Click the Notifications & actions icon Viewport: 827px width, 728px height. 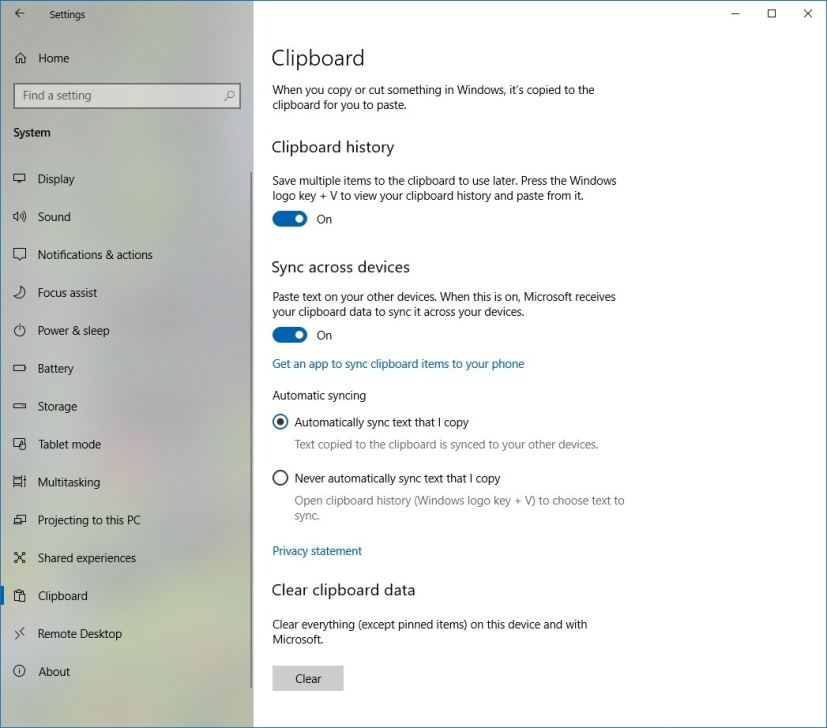coord(21,254)
